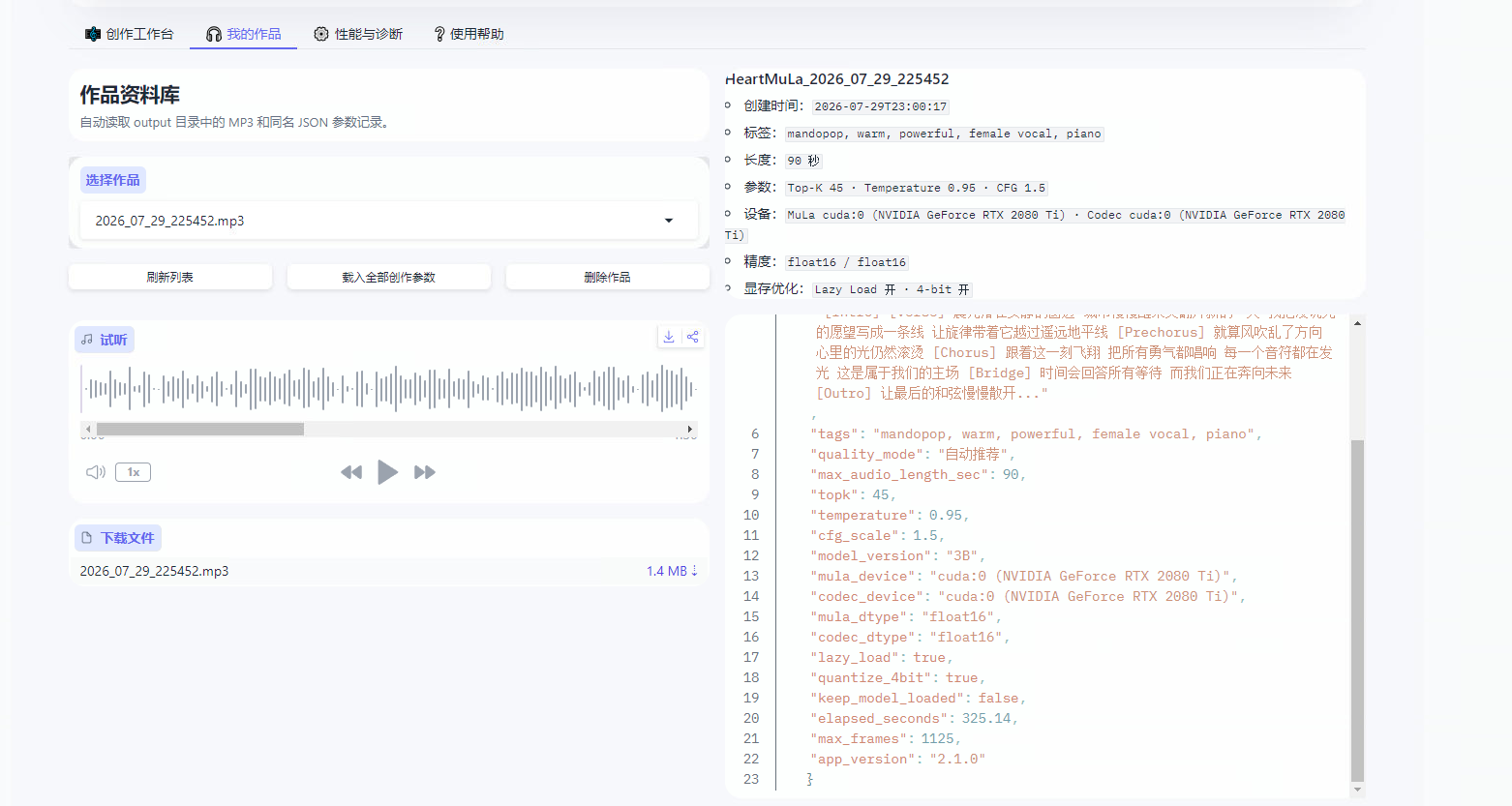Click the 删除作品 button
Viewport: 1512px width, 806px height.
pyautogui.click(x=608, y=277)
